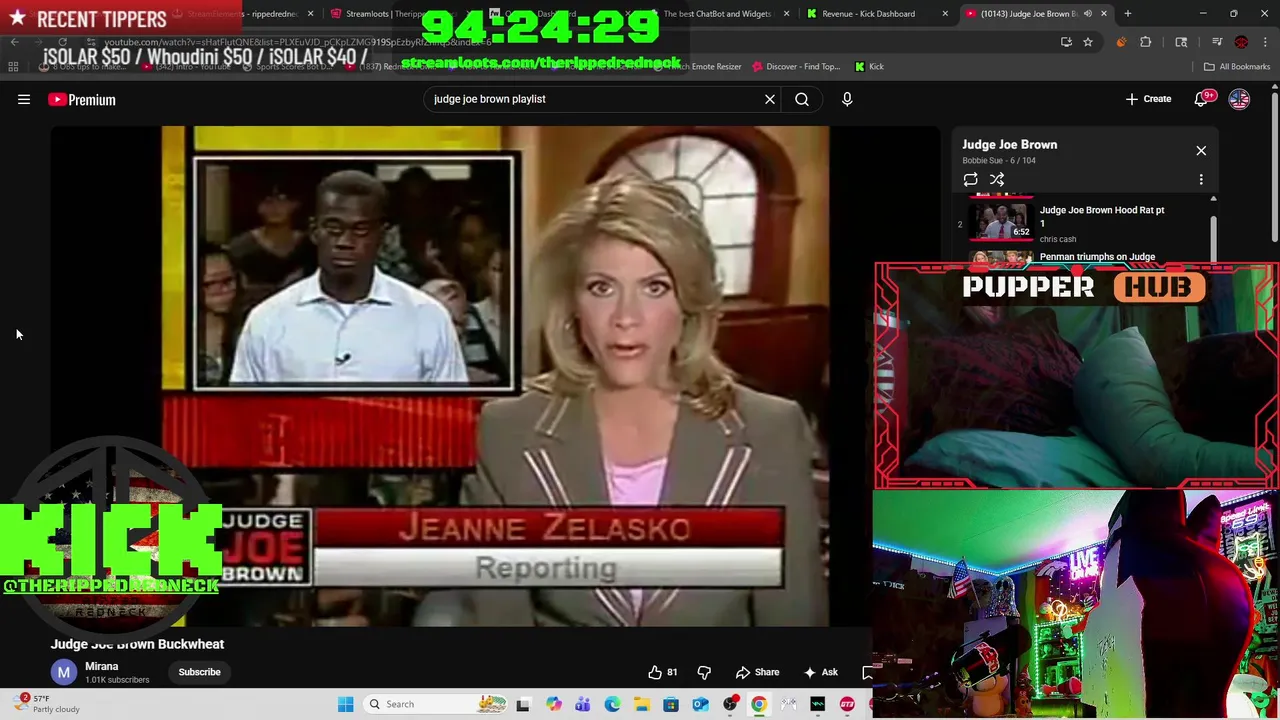Close the Judge Joe Brown playlist panel

point(1201,150)
